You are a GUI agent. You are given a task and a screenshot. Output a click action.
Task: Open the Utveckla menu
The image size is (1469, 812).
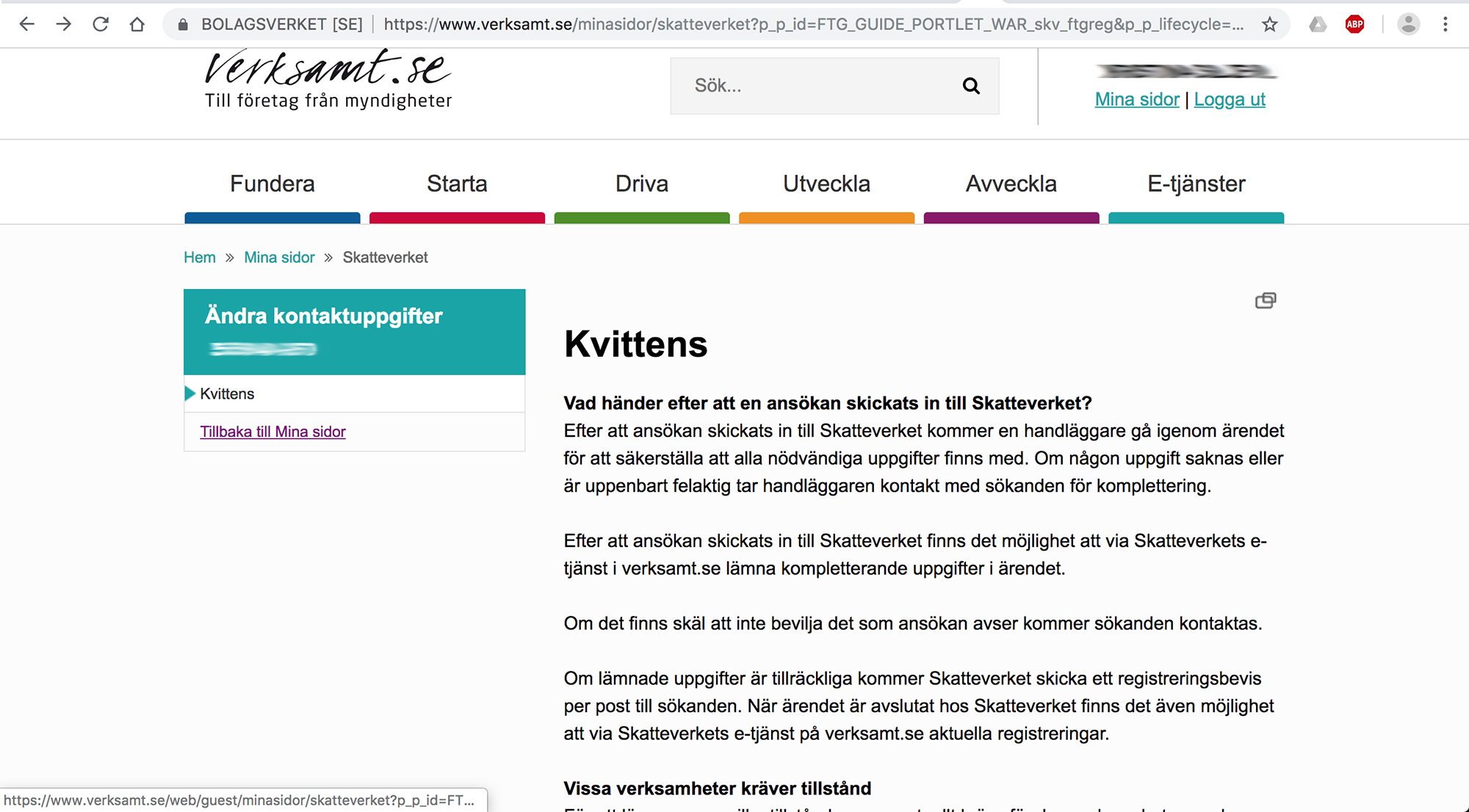point(826,184)
